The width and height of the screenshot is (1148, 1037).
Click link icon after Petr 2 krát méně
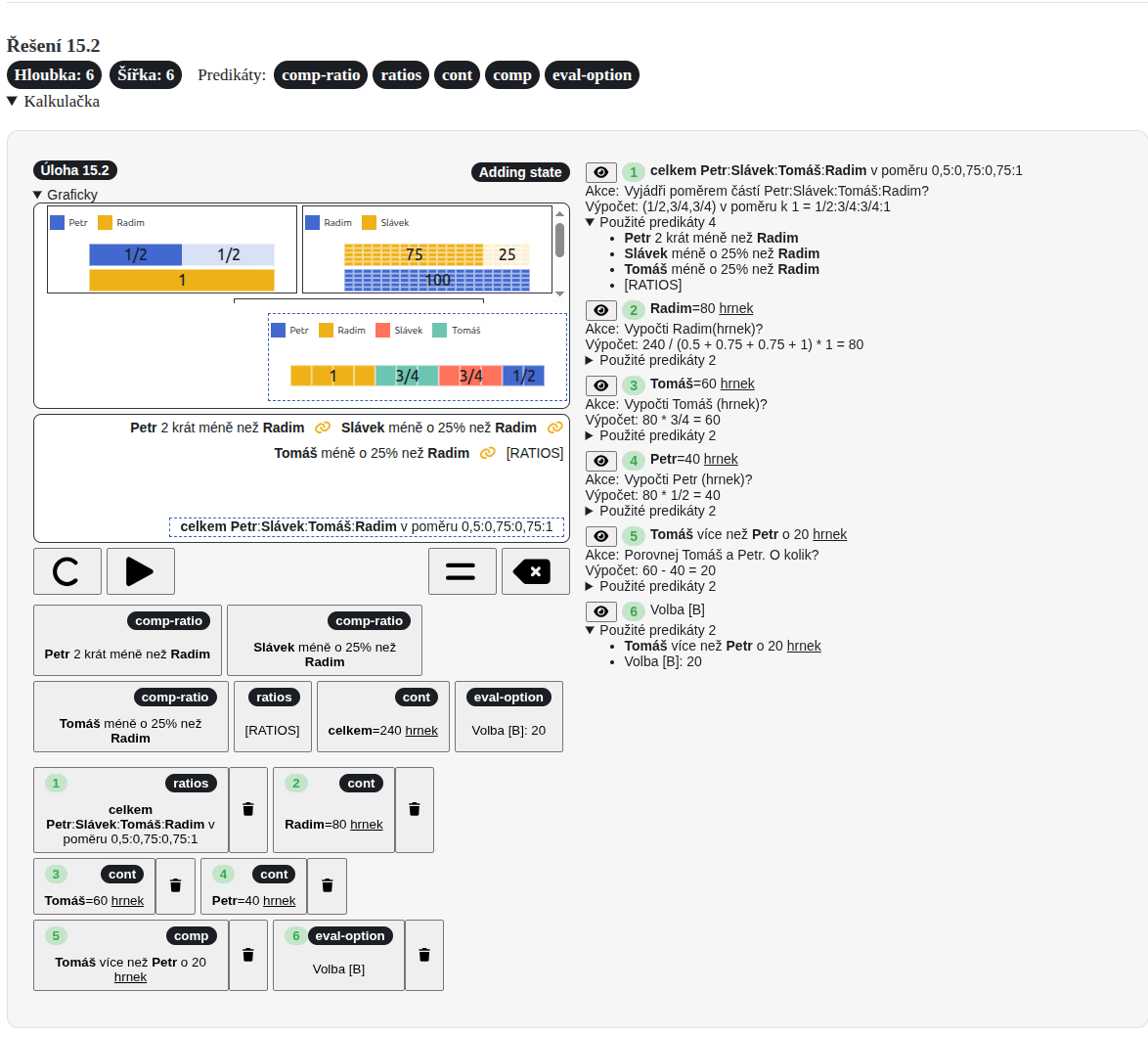click(x=323, y=428)
